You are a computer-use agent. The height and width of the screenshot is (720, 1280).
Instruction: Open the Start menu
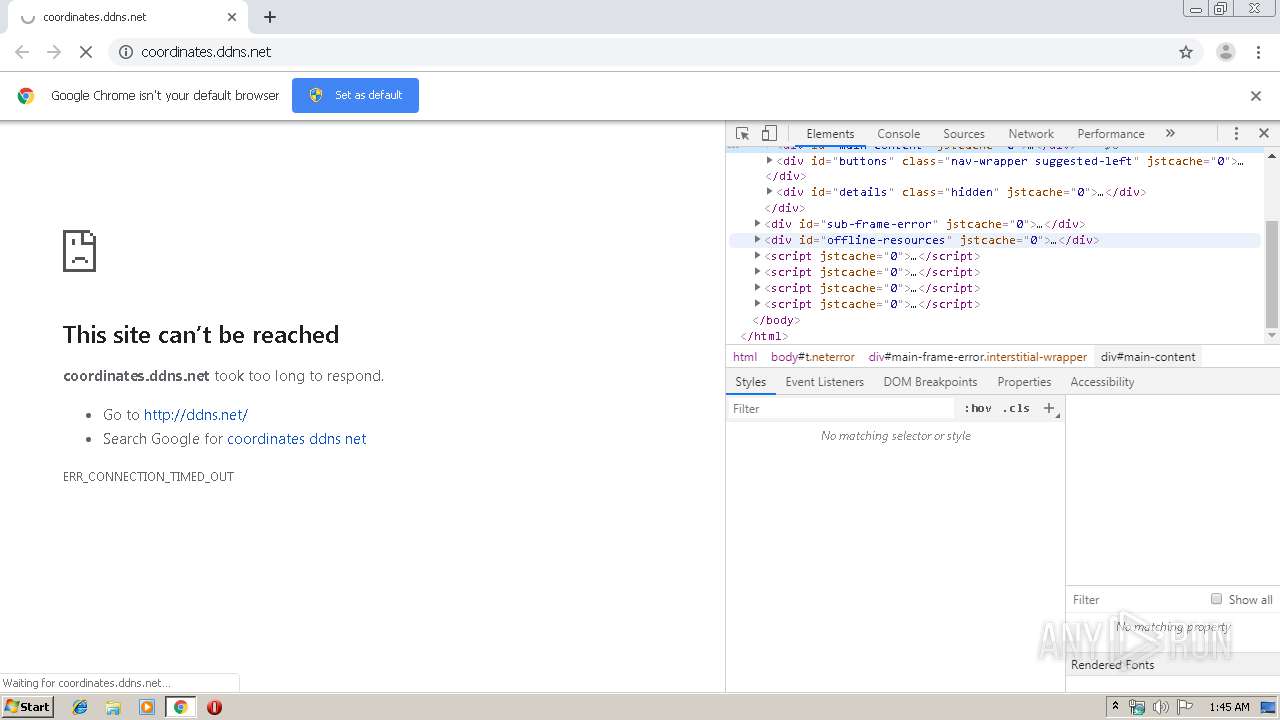coord(27,707)
